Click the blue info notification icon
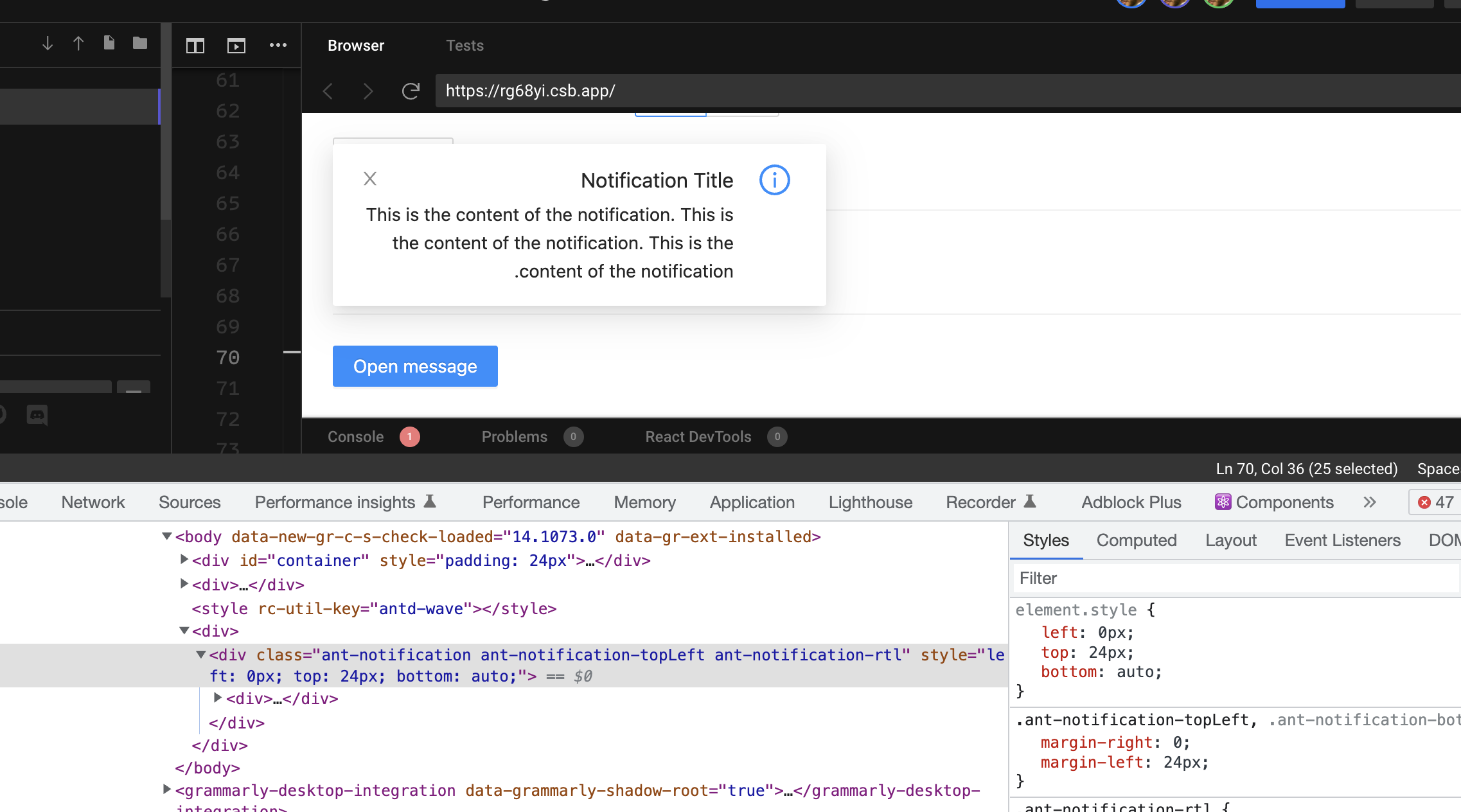 click(774, 180)
